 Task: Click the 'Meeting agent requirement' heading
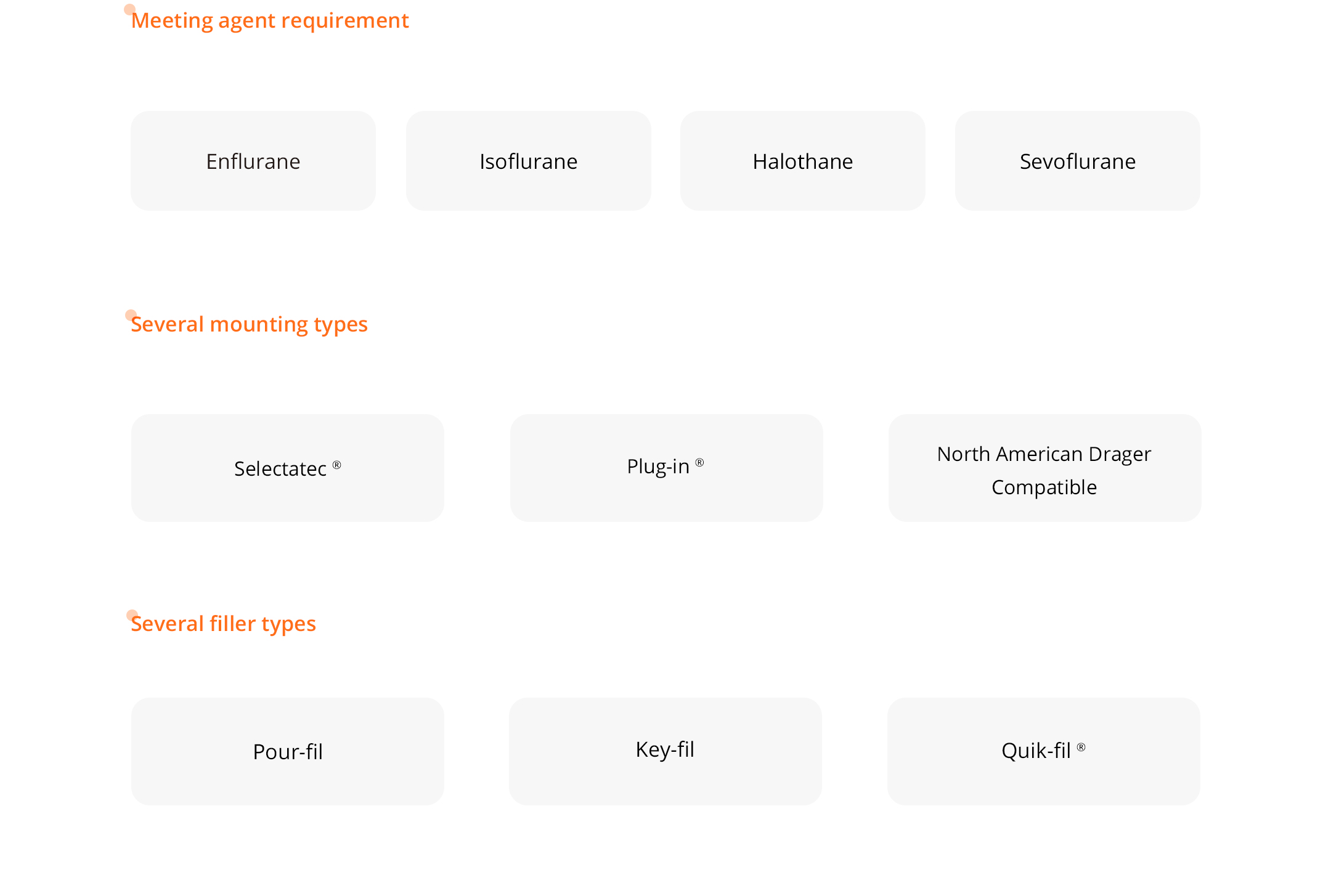point(270,21)
